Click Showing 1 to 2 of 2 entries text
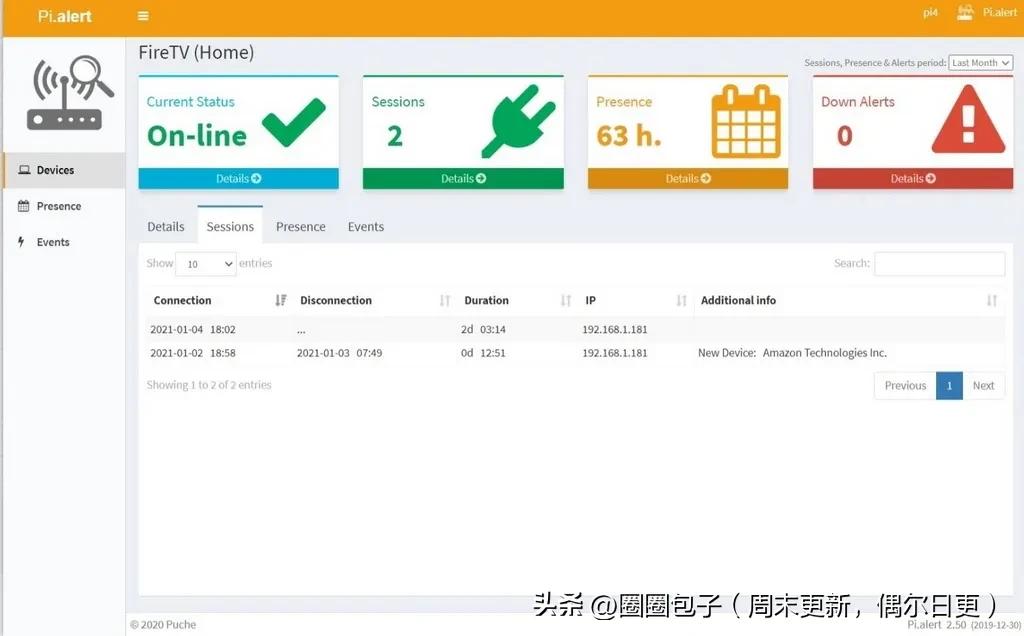This screenshot has height=636, width=1024. click(x=209, y=385)
